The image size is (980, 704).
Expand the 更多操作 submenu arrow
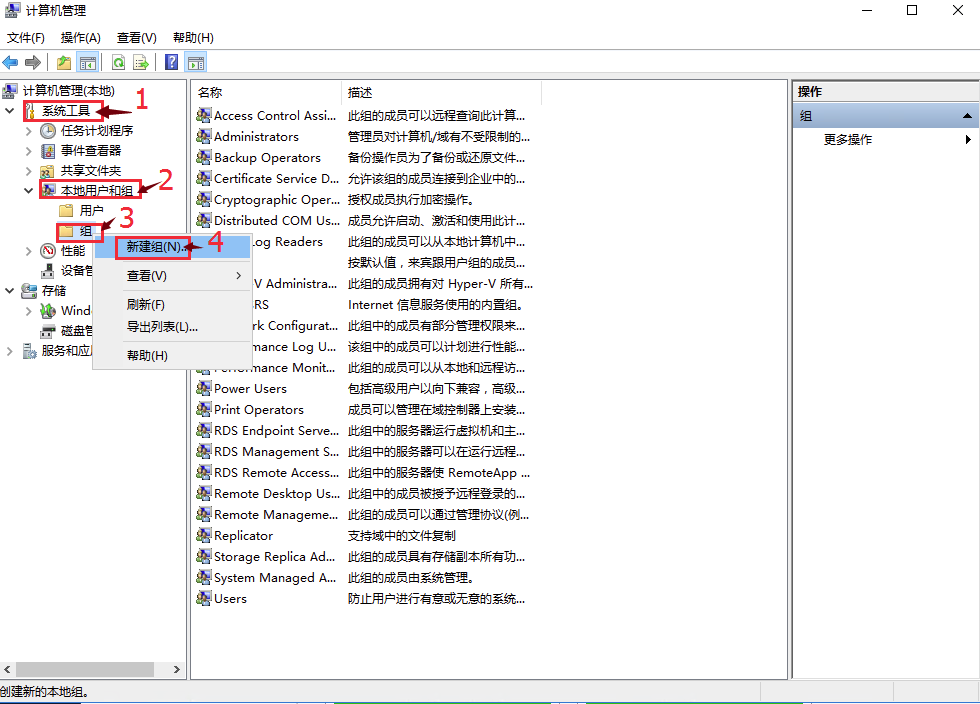pyautogui.click(x=967, y=140)
